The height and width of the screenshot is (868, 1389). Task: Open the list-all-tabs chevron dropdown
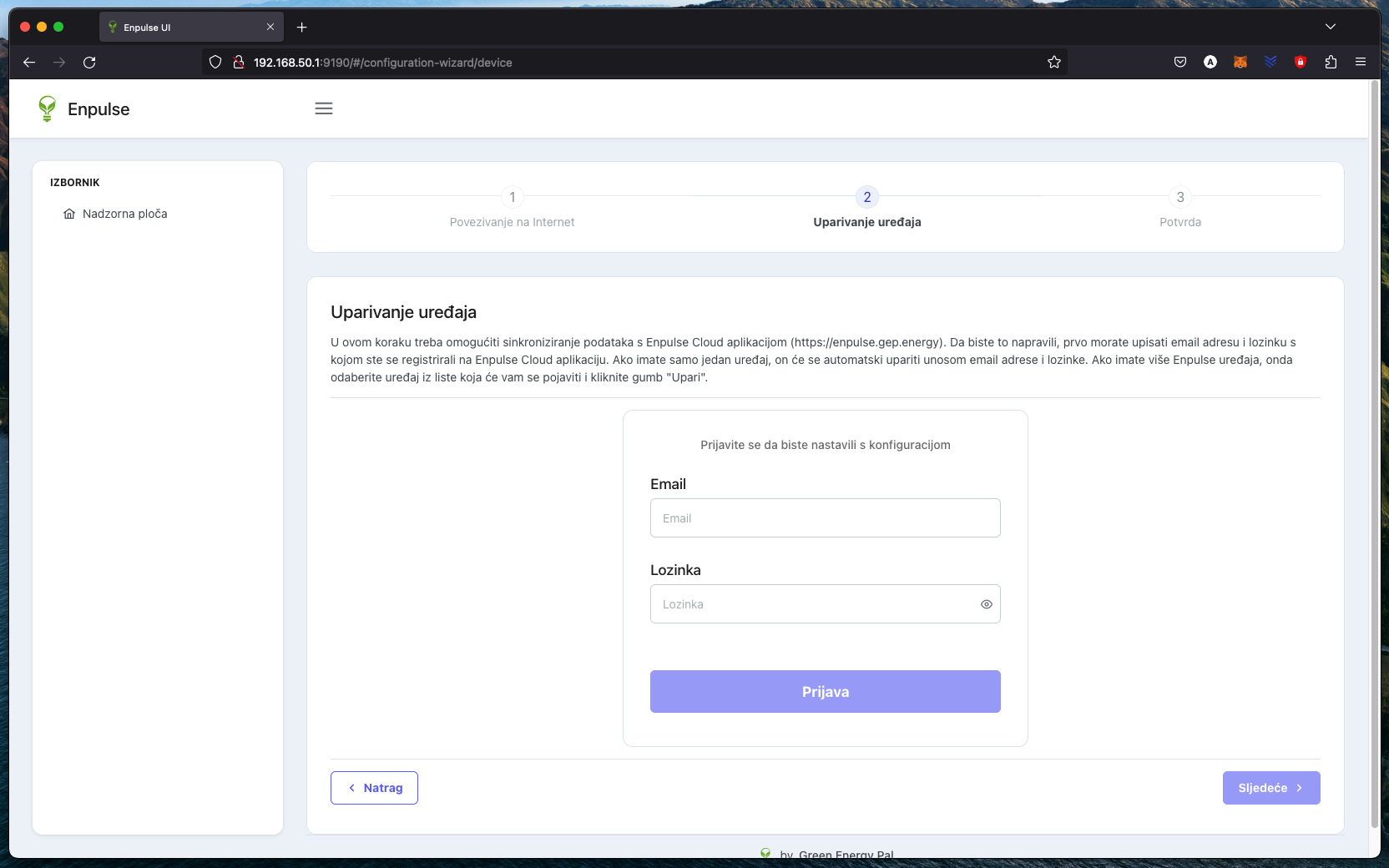click(x=1331, y=26)
